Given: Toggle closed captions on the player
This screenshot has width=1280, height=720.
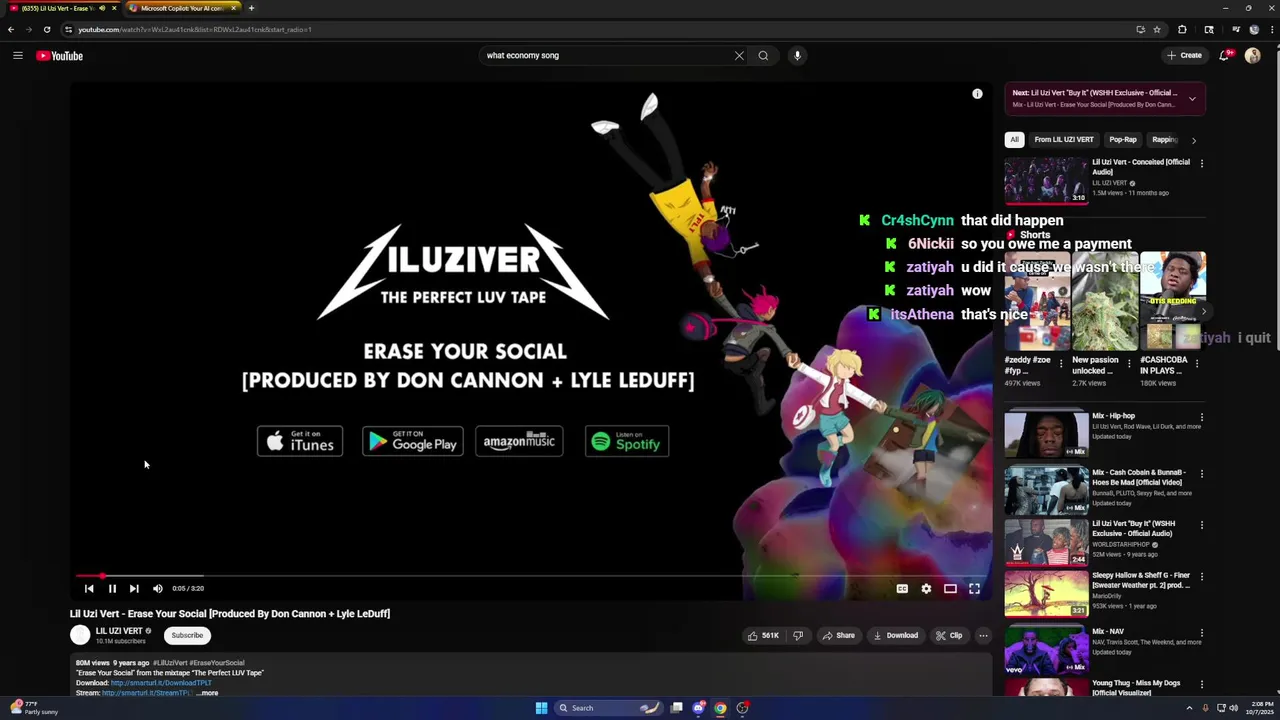Looking at the screenshot, I should coord(902,589).
